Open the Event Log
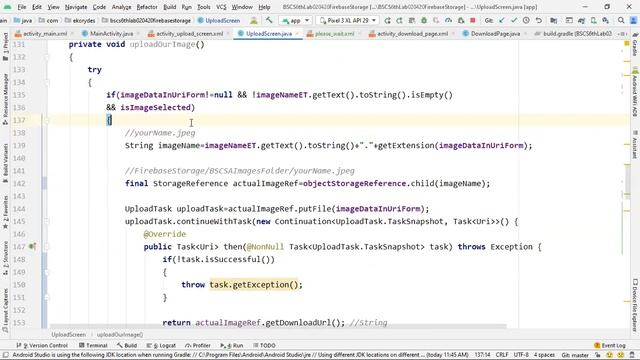Screen dimensions: 640x360 [610, 345]
